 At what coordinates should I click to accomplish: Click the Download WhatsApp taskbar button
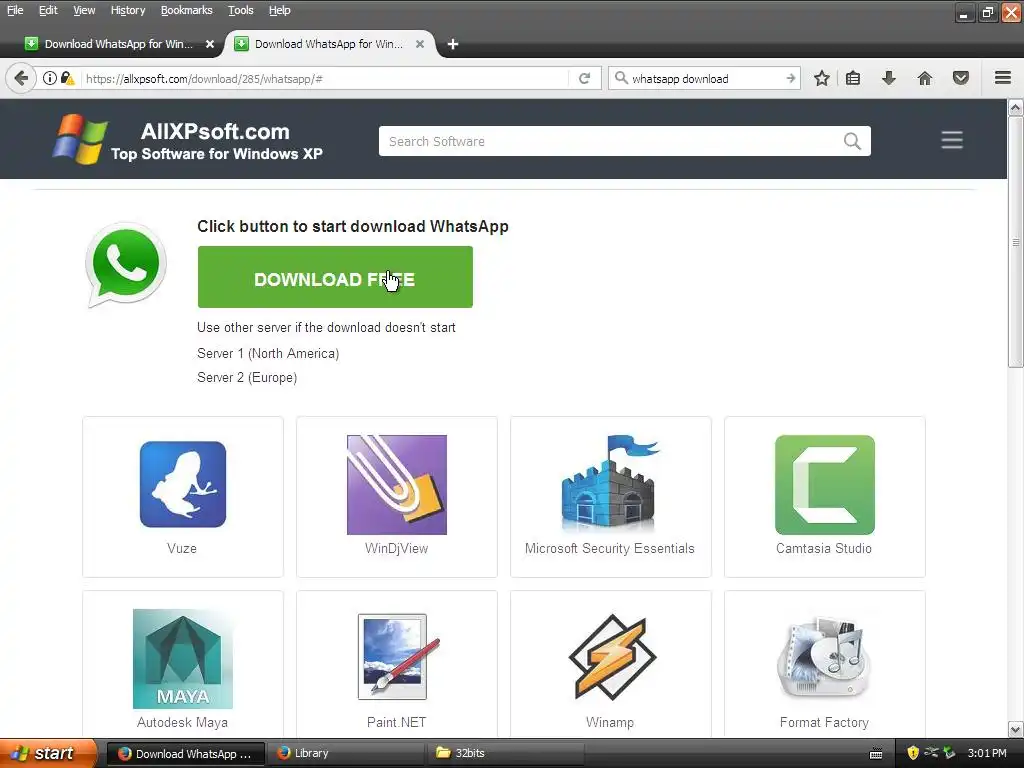pyautogui.click(x=185, y=754)
